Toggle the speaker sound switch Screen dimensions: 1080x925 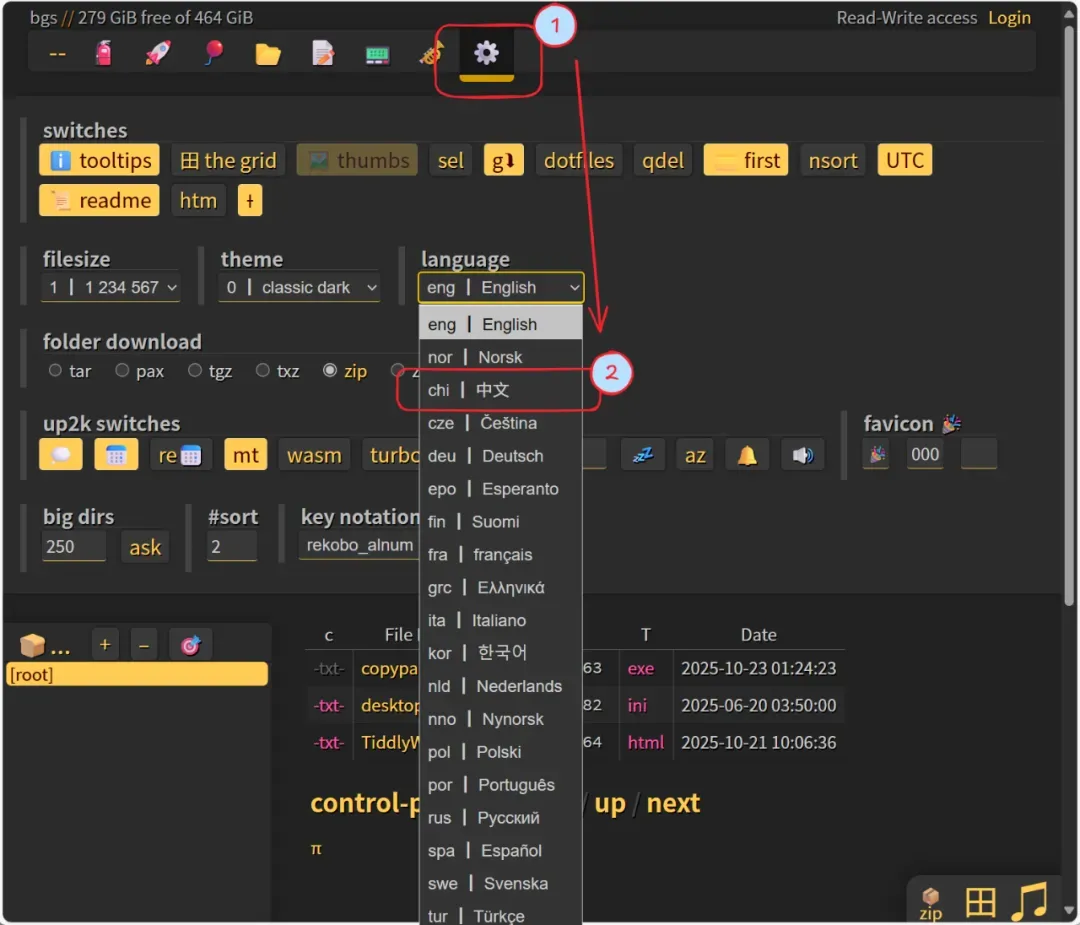pos(802,455)
